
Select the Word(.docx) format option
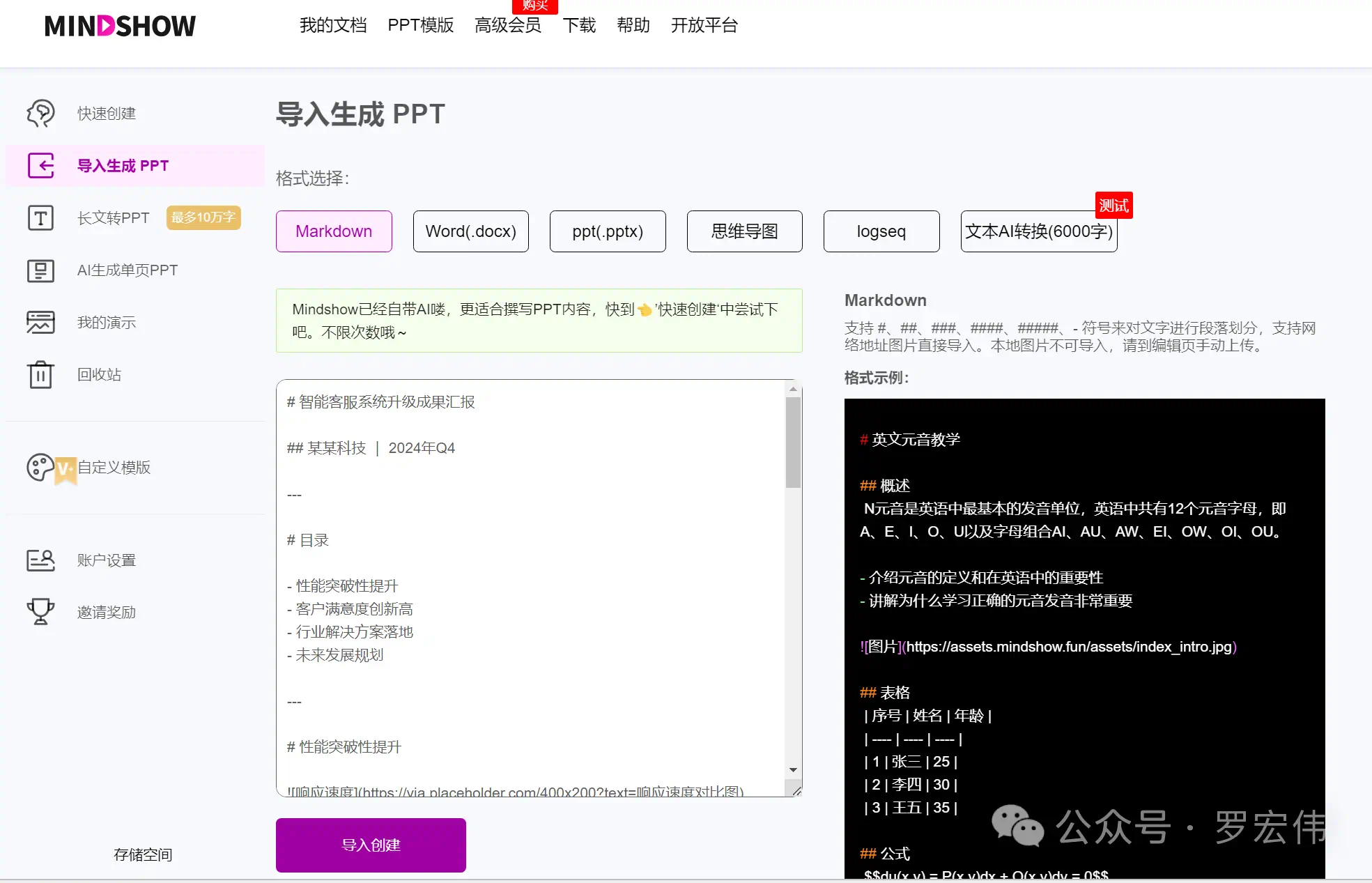click(x=471, y=231)
